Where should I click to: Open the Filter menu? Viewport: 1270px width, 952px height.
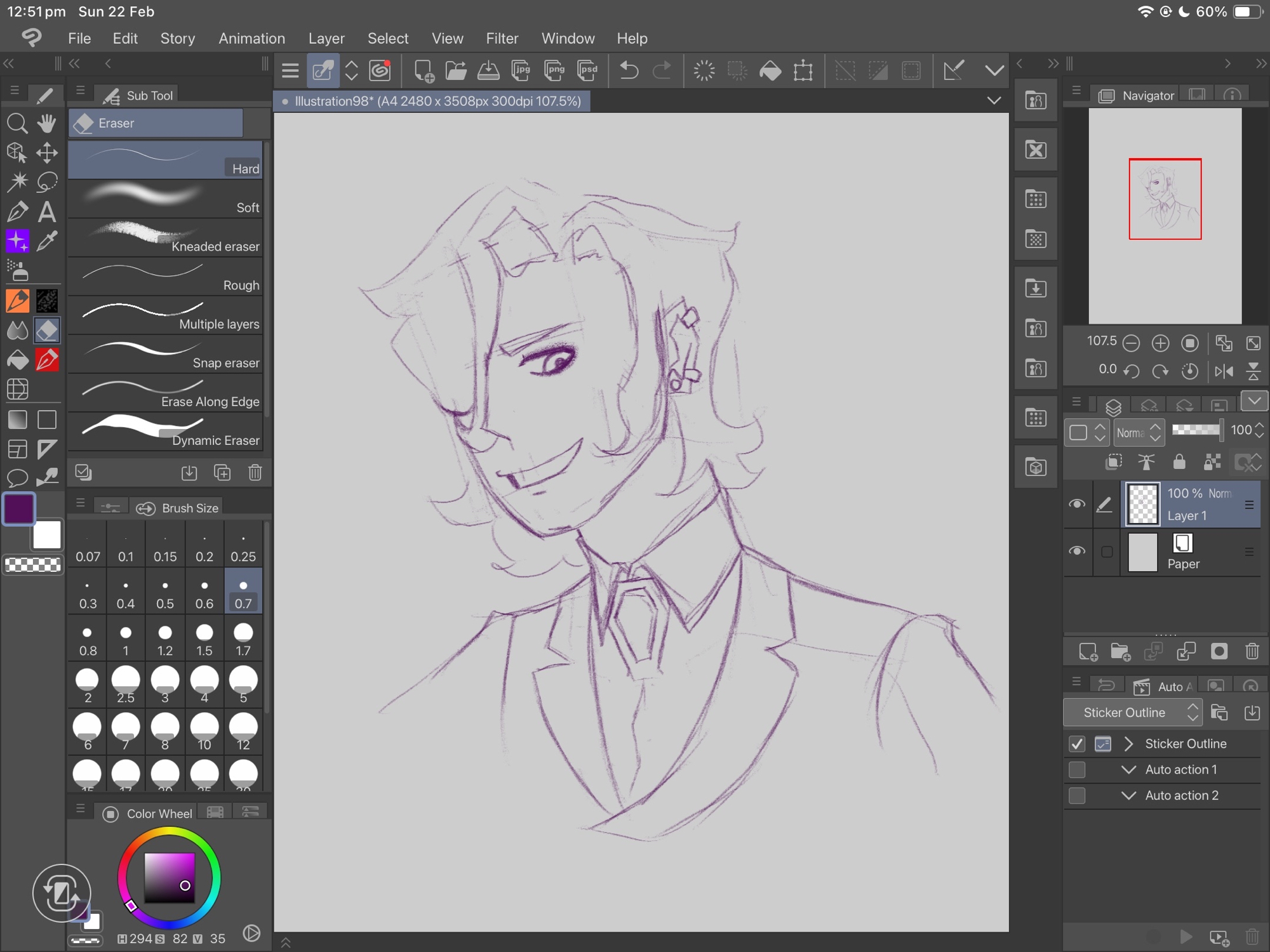(x=502, y=39)
